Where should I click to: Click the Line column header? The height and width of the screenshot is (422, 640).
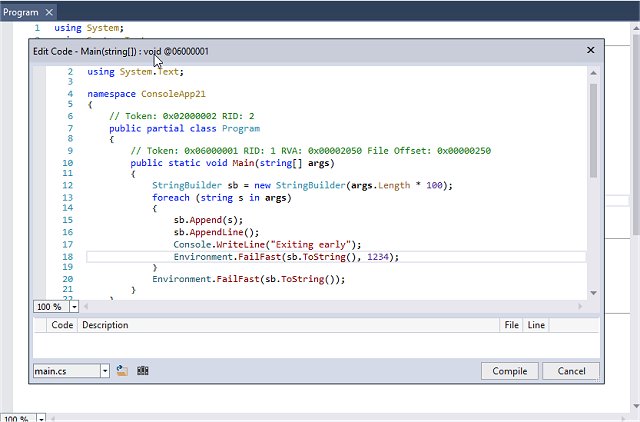[536, 325]
